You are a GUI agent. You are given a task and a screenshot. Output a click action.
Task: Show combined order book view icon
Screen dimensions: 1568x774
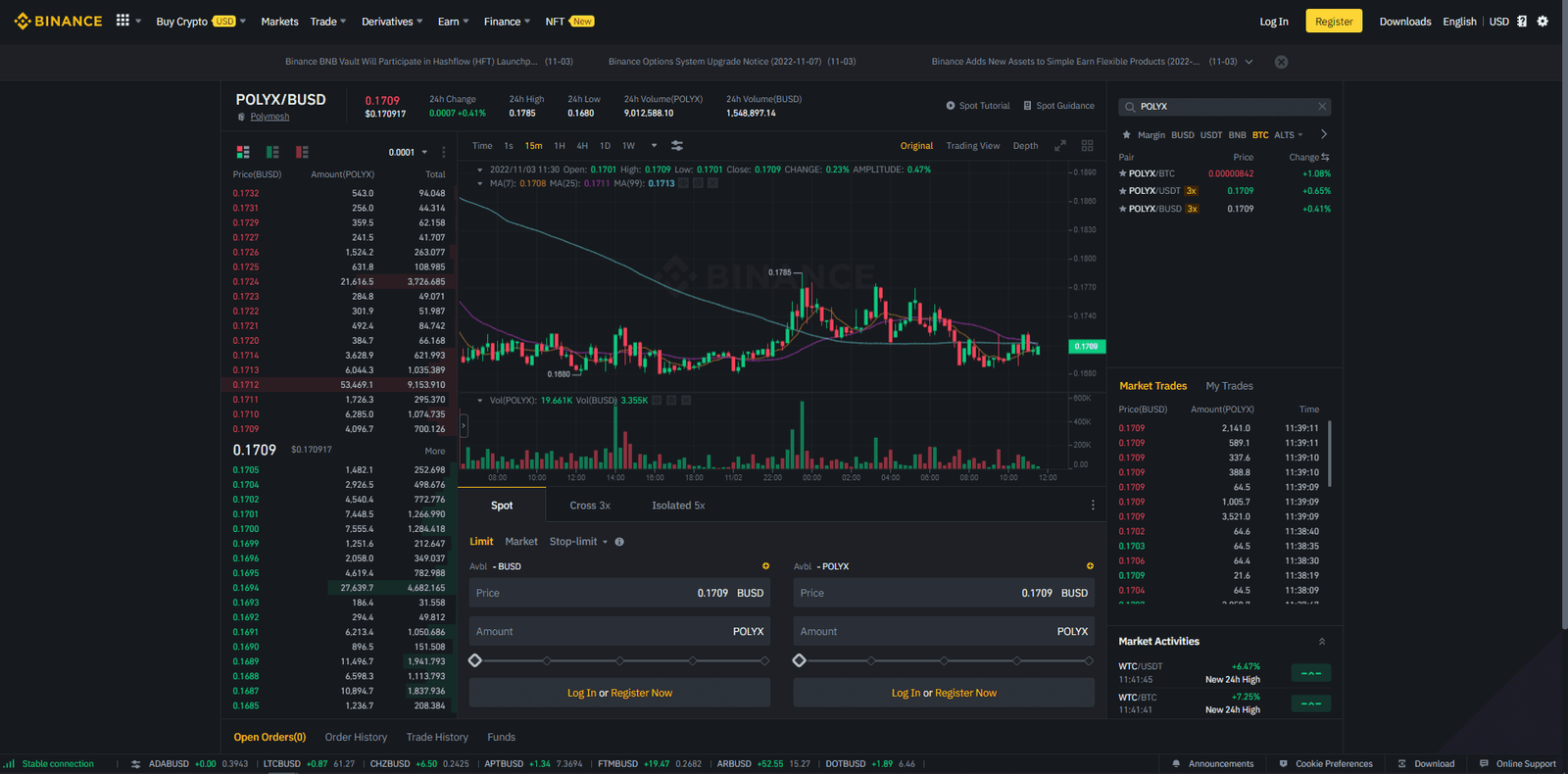pos(243,152)
